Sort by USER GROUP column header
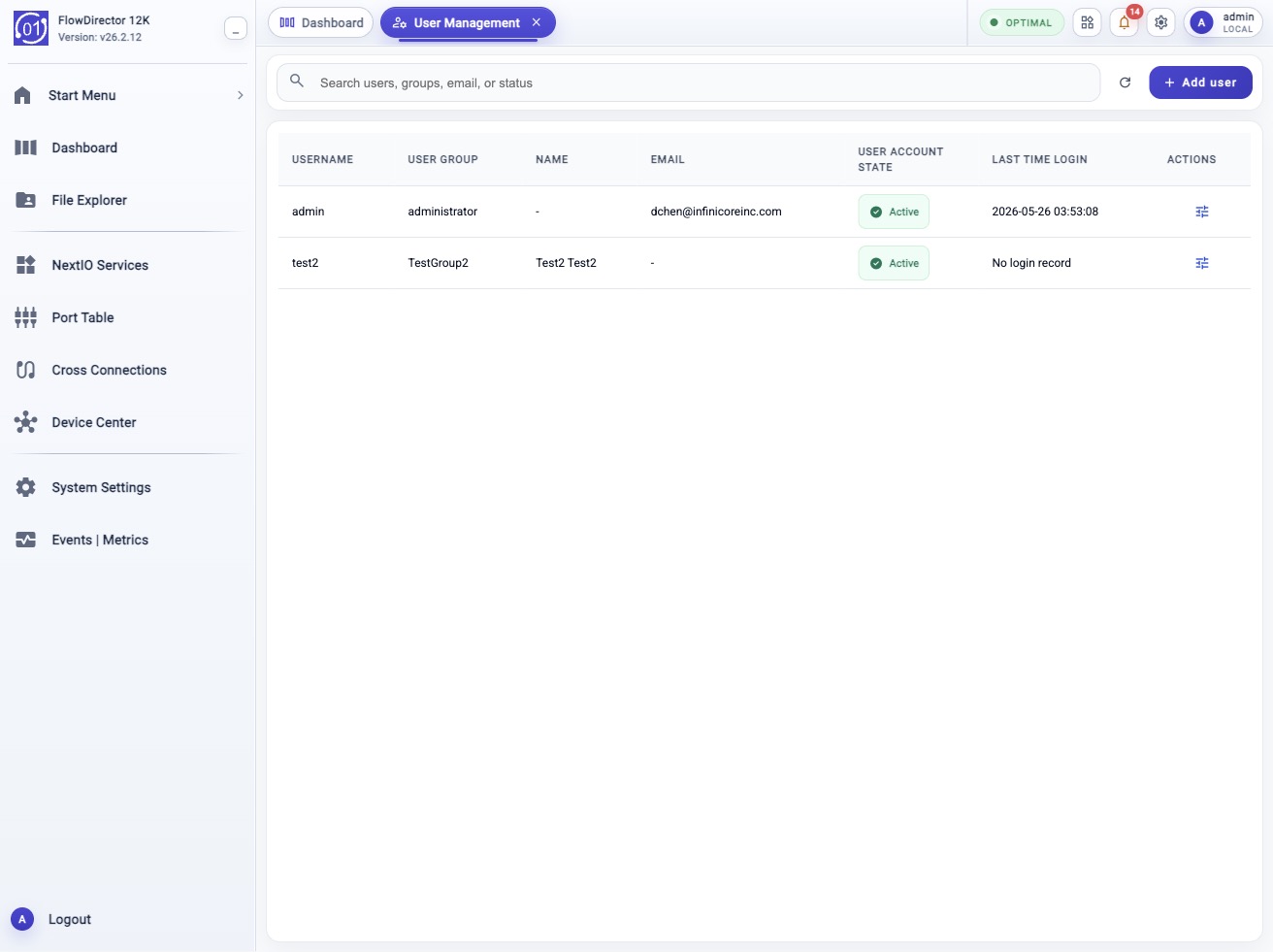The width and height of the screenshot is (1273, 952). click(x=442, y=159)
